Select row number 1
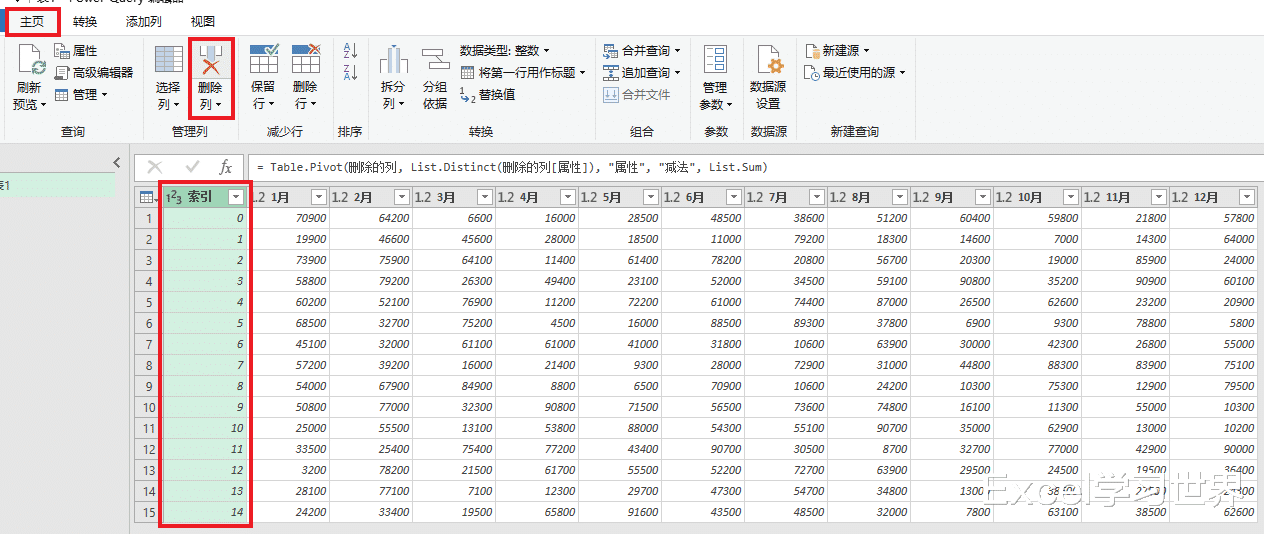 pyautogui.click(x=148, y=218)
